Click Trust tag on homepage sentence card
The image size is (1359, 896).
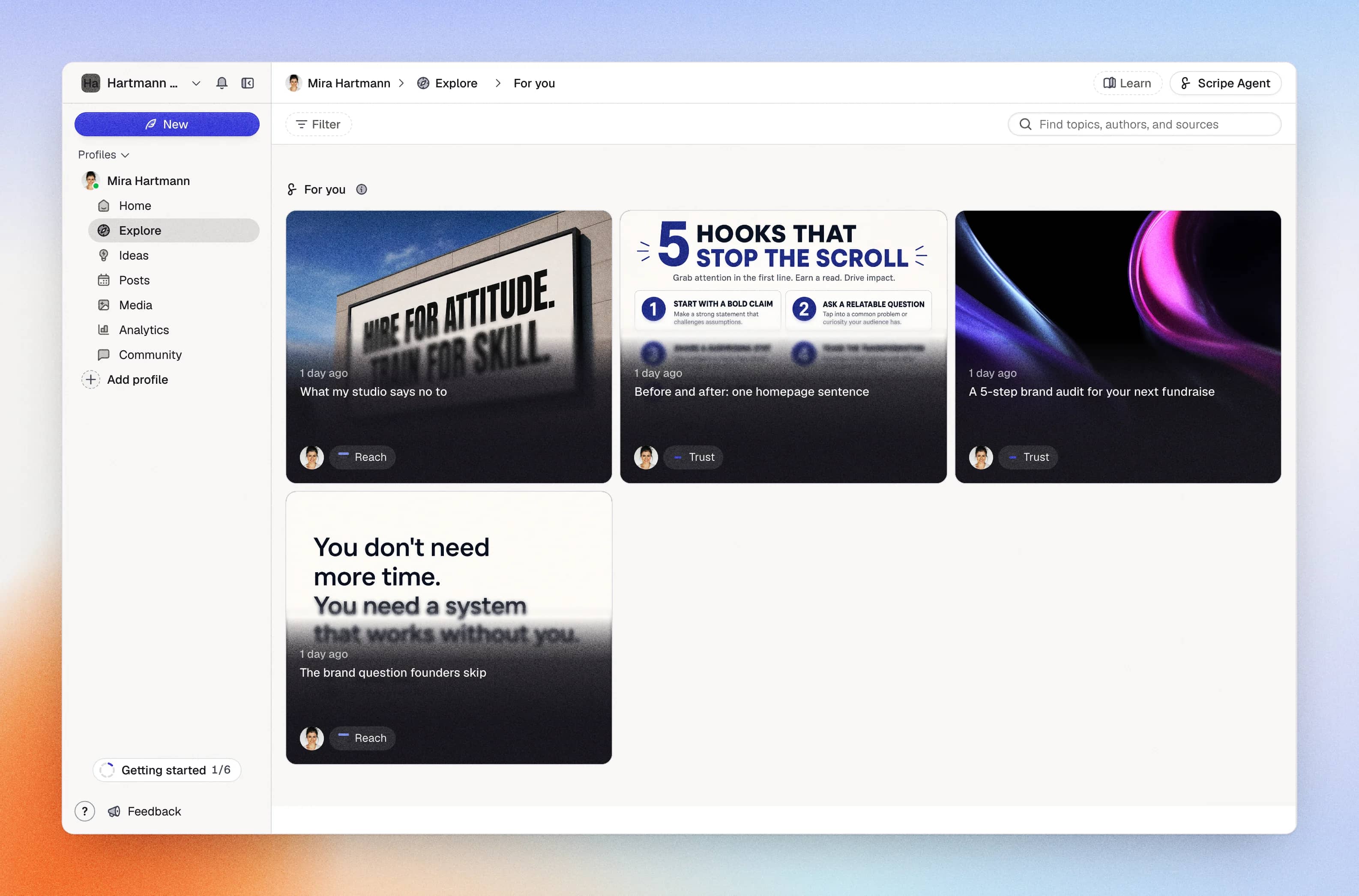click(x=693, y=457)
